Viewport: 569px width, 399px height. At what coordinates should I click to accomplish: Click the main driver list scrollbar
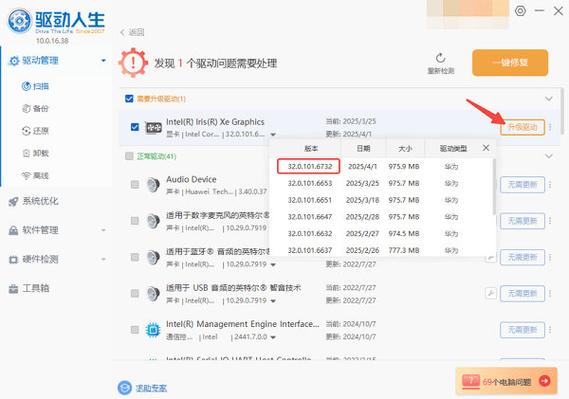click(562, 110)
